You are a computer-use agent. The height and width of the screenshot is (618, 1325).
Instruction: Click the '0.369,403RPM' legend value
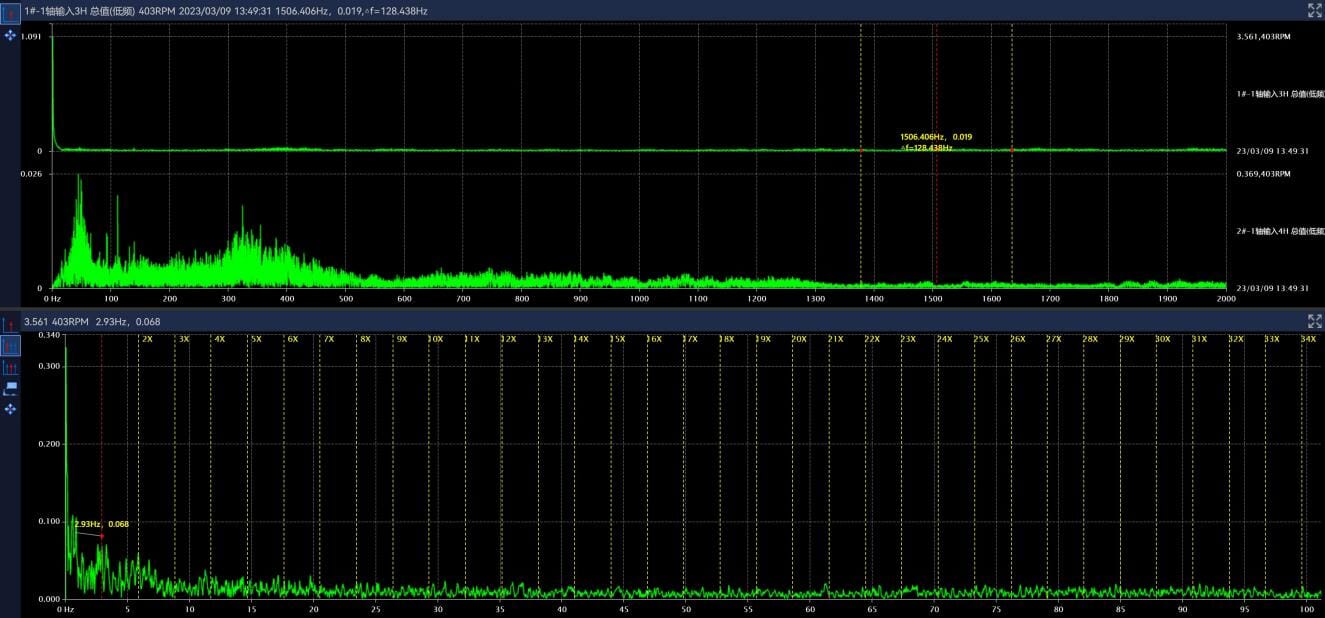coord(1263,174)
